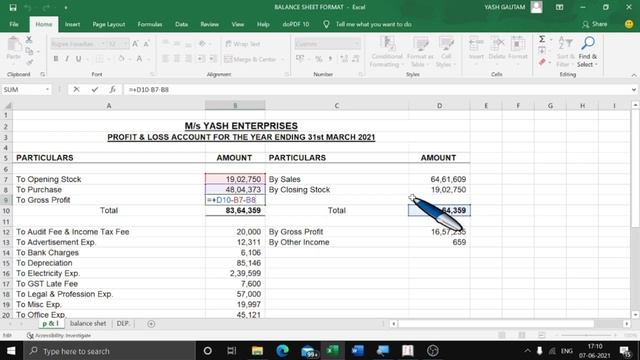Open the File tab
The width and height of the screenshot is (640, 360).
coord(14,24)
